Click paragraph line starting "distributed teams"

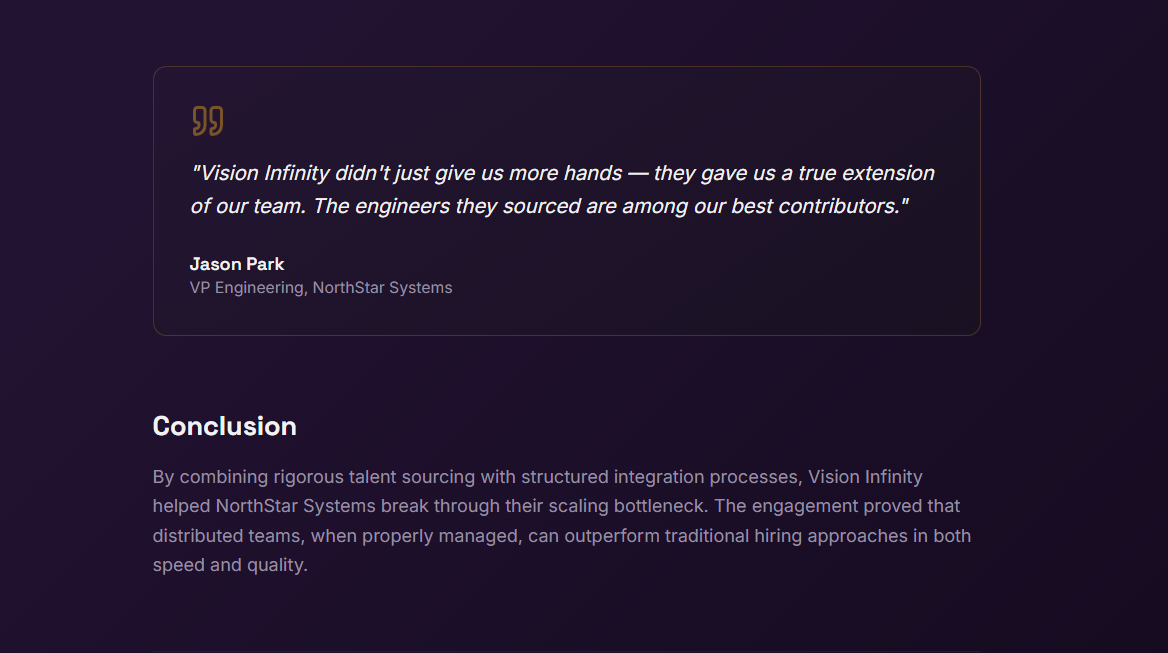[x=561, y=536]
